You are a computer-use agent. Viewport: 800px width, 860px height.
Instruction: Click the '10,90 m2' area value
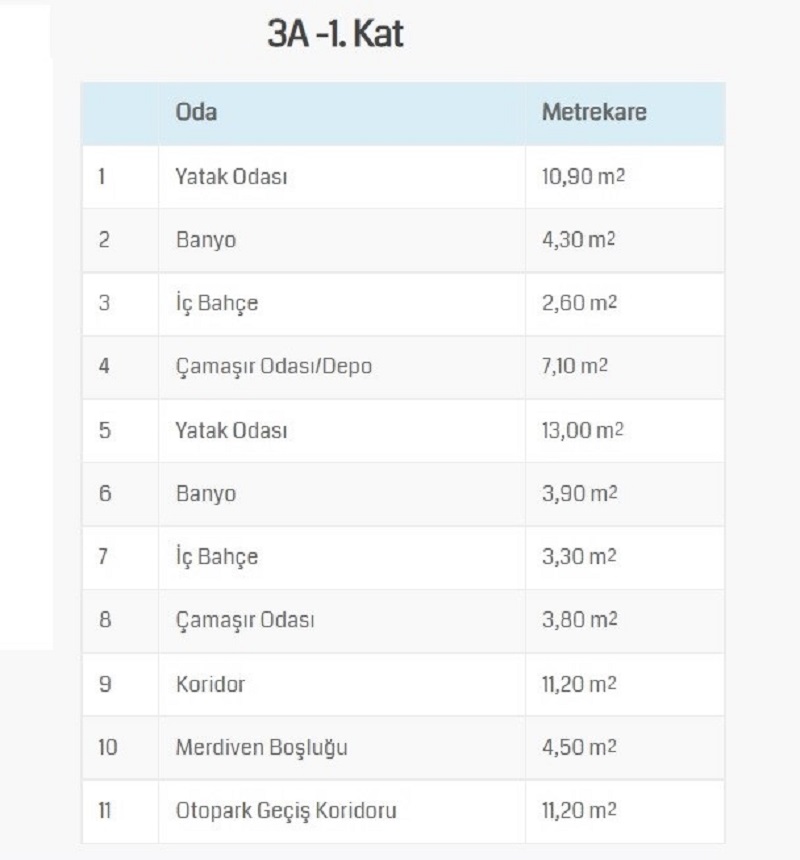pos(583,177)
